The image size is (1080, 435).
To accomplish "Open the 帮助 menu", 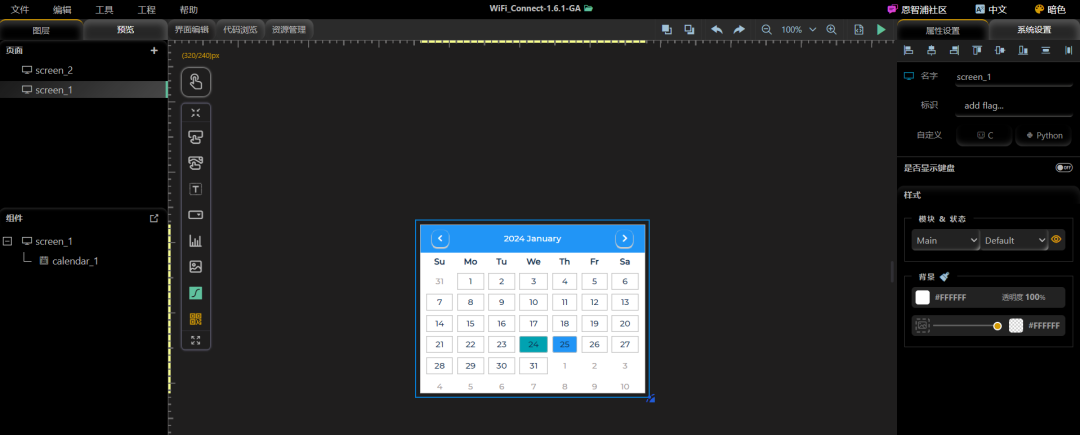I will point(188,10).
